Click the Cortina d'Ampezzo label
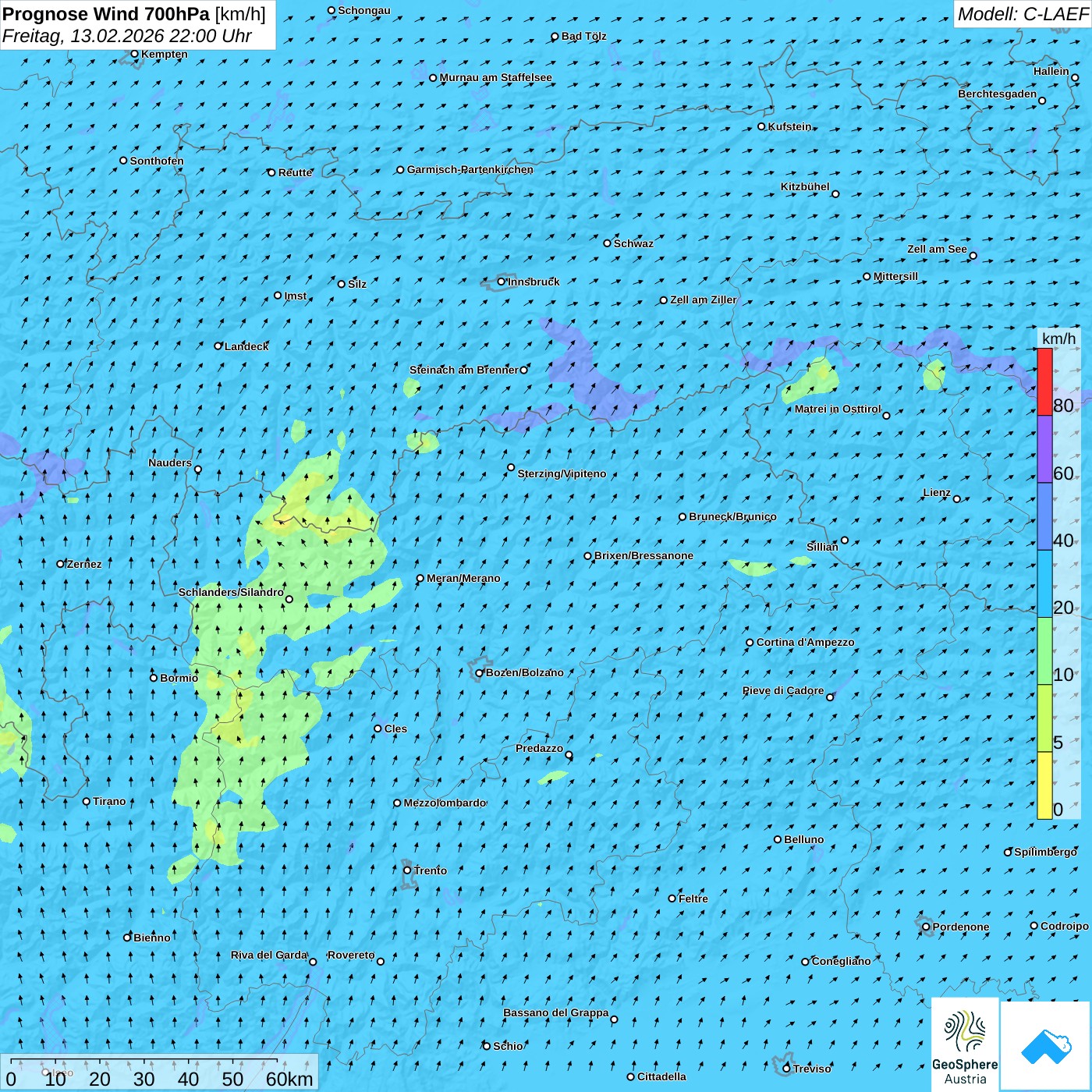1092x1092 pixels. (x=805, y=642)
